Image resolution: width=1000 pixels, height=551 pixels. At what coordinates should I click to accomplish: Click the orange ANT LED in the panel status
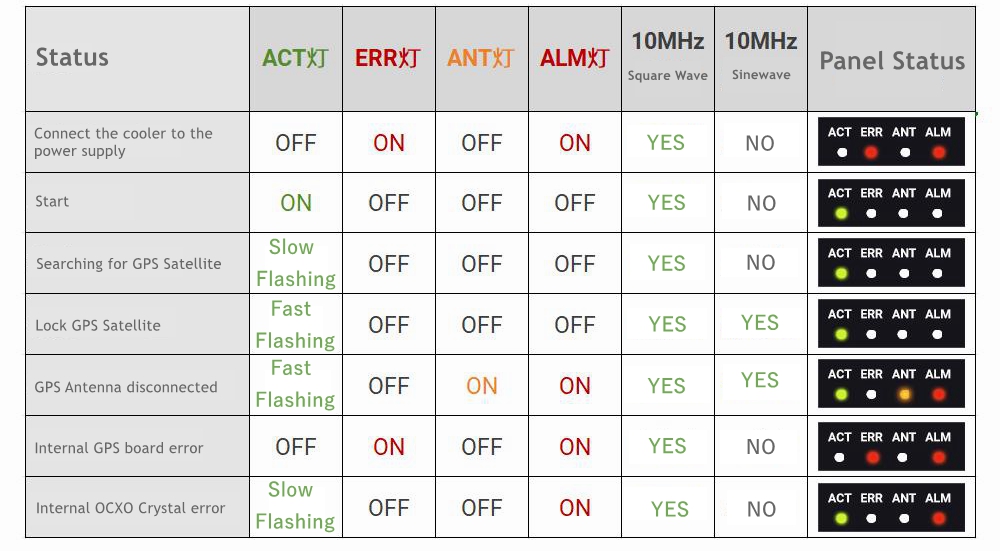coord(904,395)
